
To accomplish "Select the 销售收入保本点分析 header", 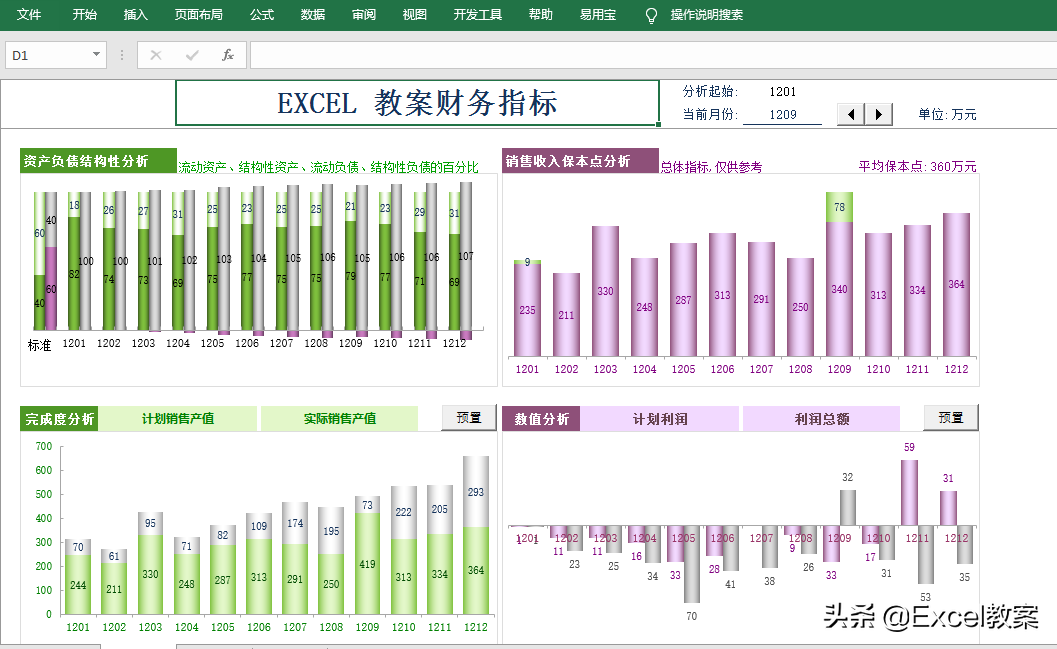I will pyautogui.click(x=580, y=161).
